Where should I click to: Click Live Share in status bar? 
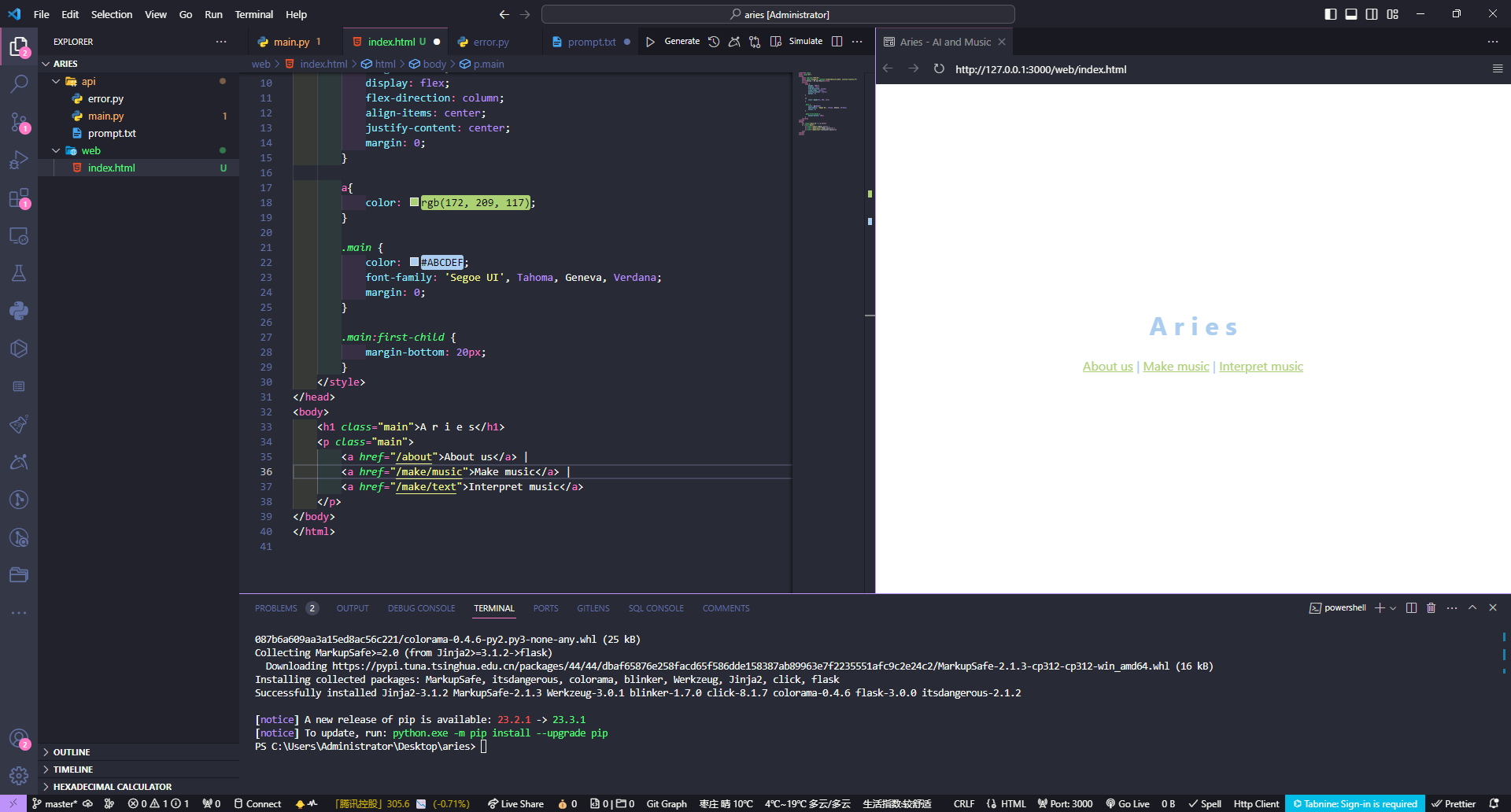[515, 803]
